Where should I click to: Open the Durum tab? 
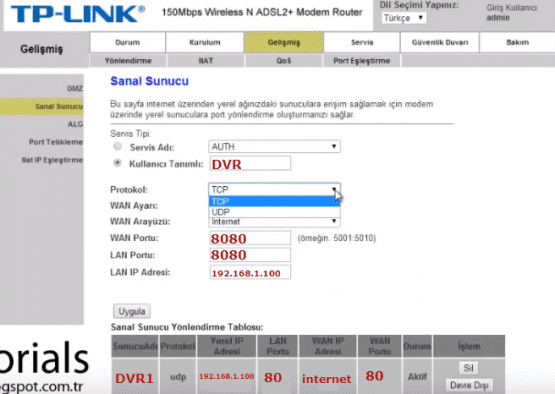point(127,42)
